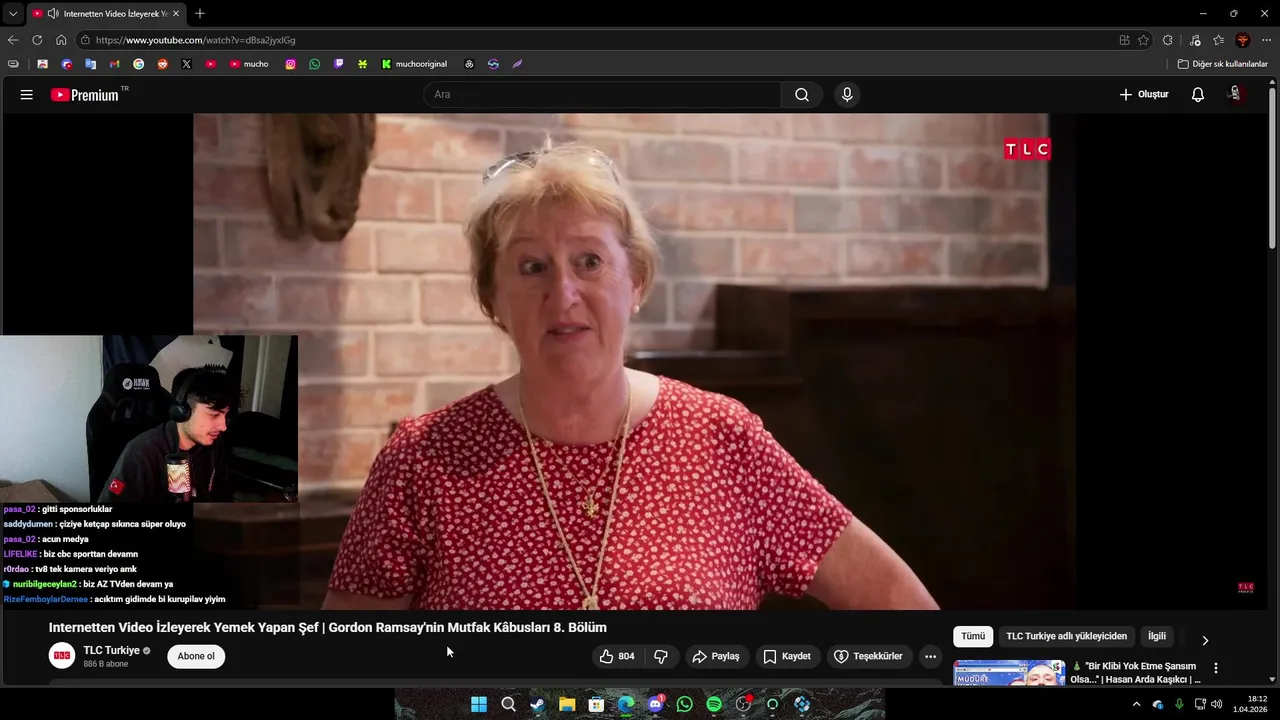Open the WhatsApp bookmark in favorites bar
1280x720 pixels.
pos(314,64)
